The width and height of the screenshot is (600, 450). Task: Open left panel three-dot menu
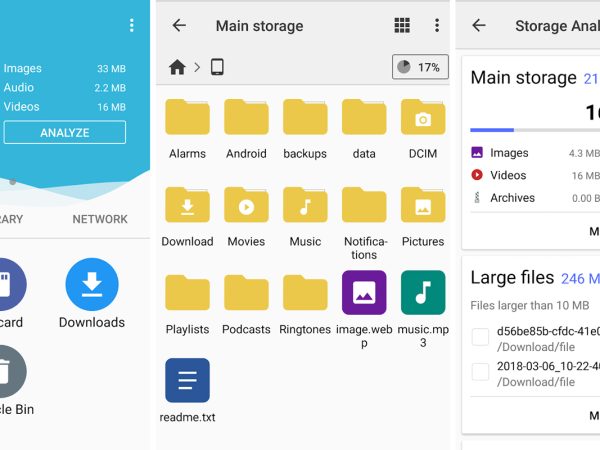[131, 26]
